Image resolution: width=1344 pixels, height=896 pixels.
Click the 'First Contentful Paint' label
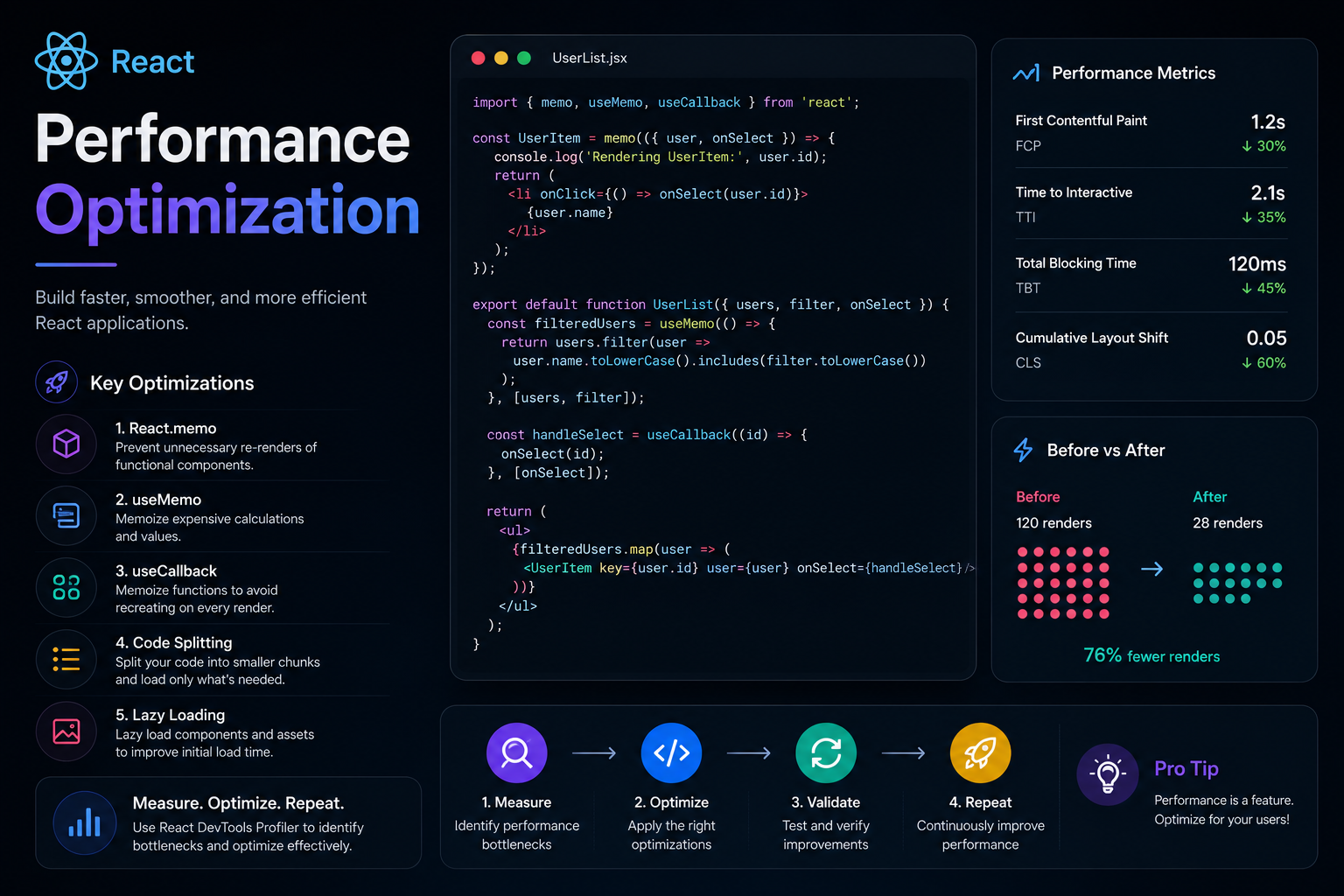1081,121
